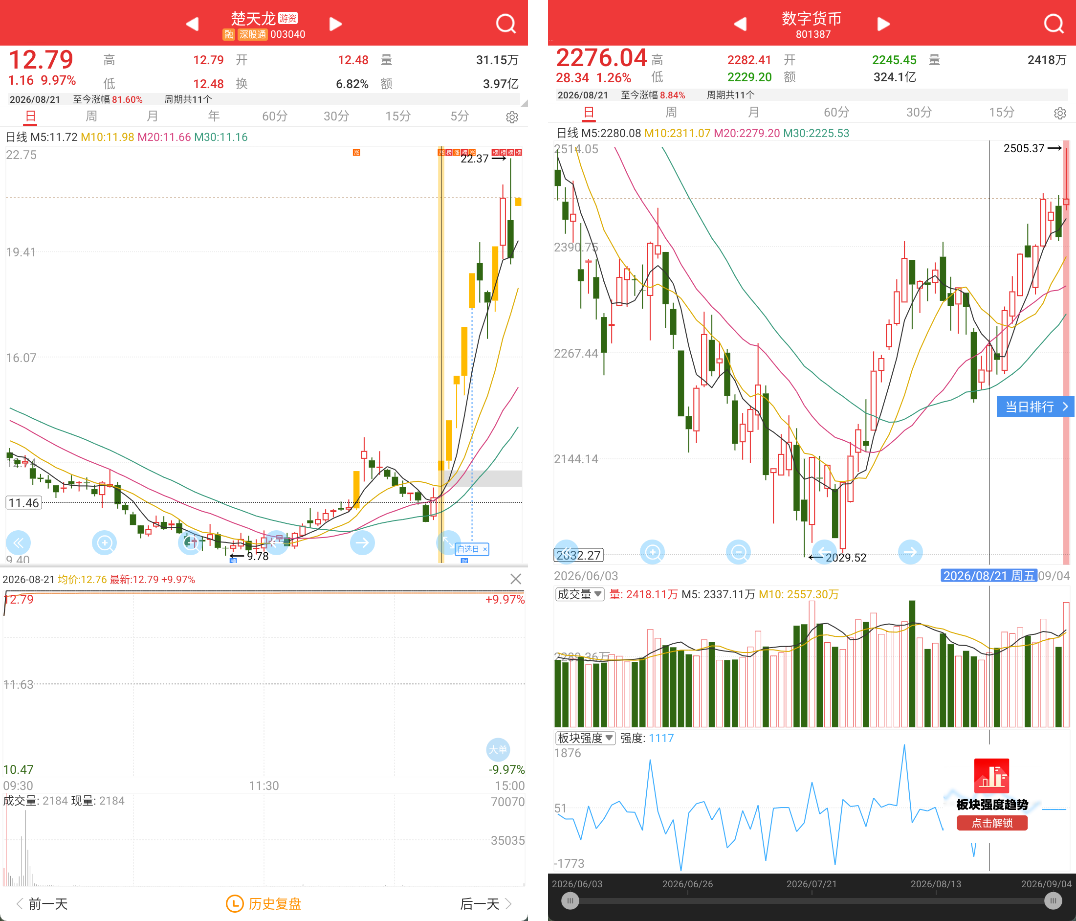Image resolution: width=1076 pixels, height=921 pixels.
Task: Click the 2026/08/21 周五 date marker
Action: tap(989, 576)
